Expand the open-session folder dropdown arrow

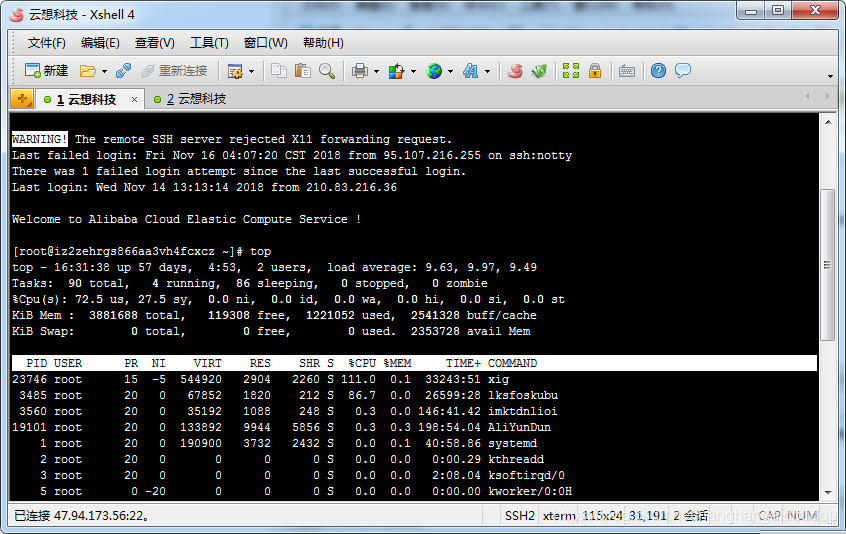pos(104,71)
